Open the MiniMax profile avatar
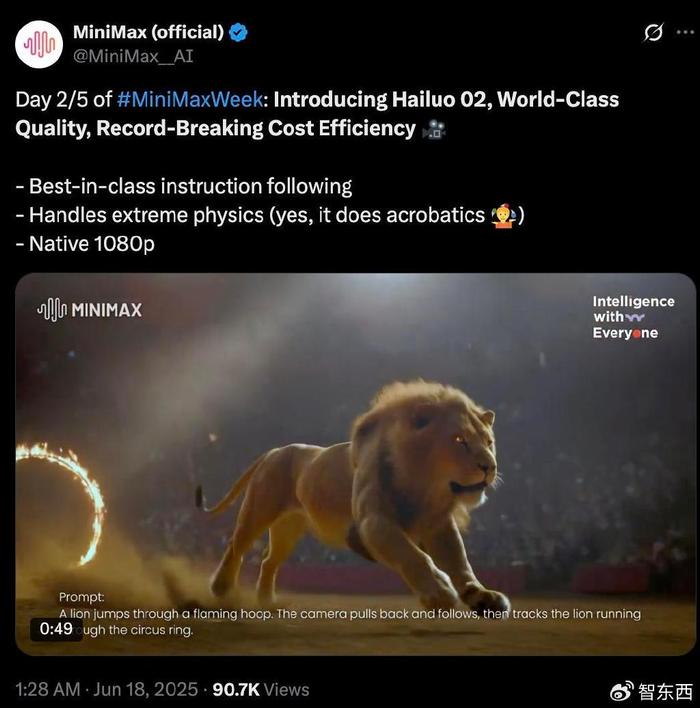This screenshot has height=708, width=700. click(x=39, y=44)
